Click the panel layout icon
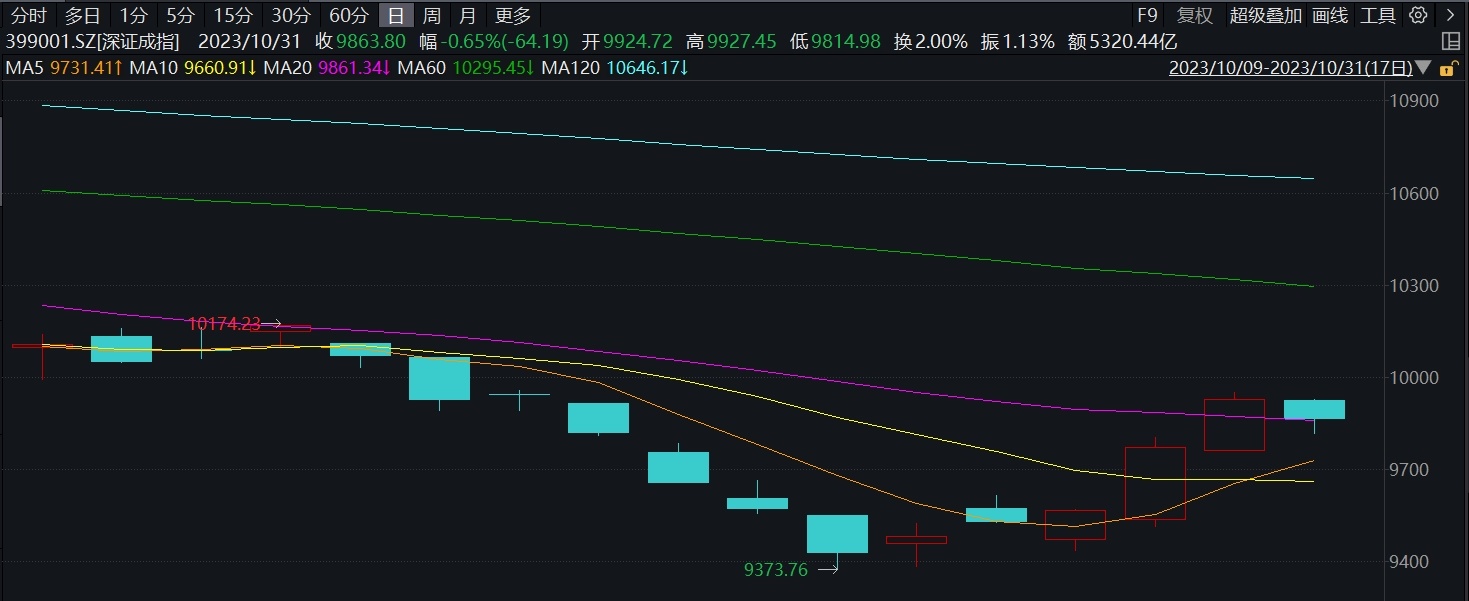 (x=1451, y=41)
